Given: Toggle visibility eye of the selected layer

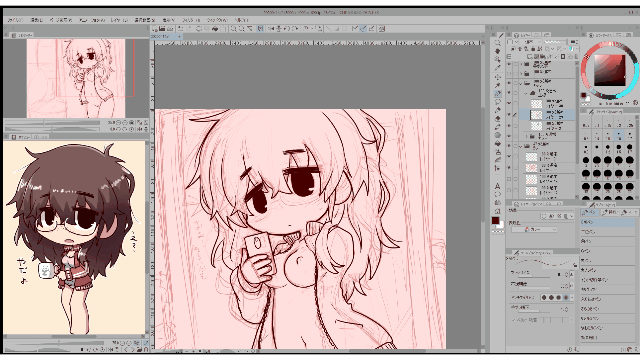Looking at the screenshot, I should click(509, 115).
